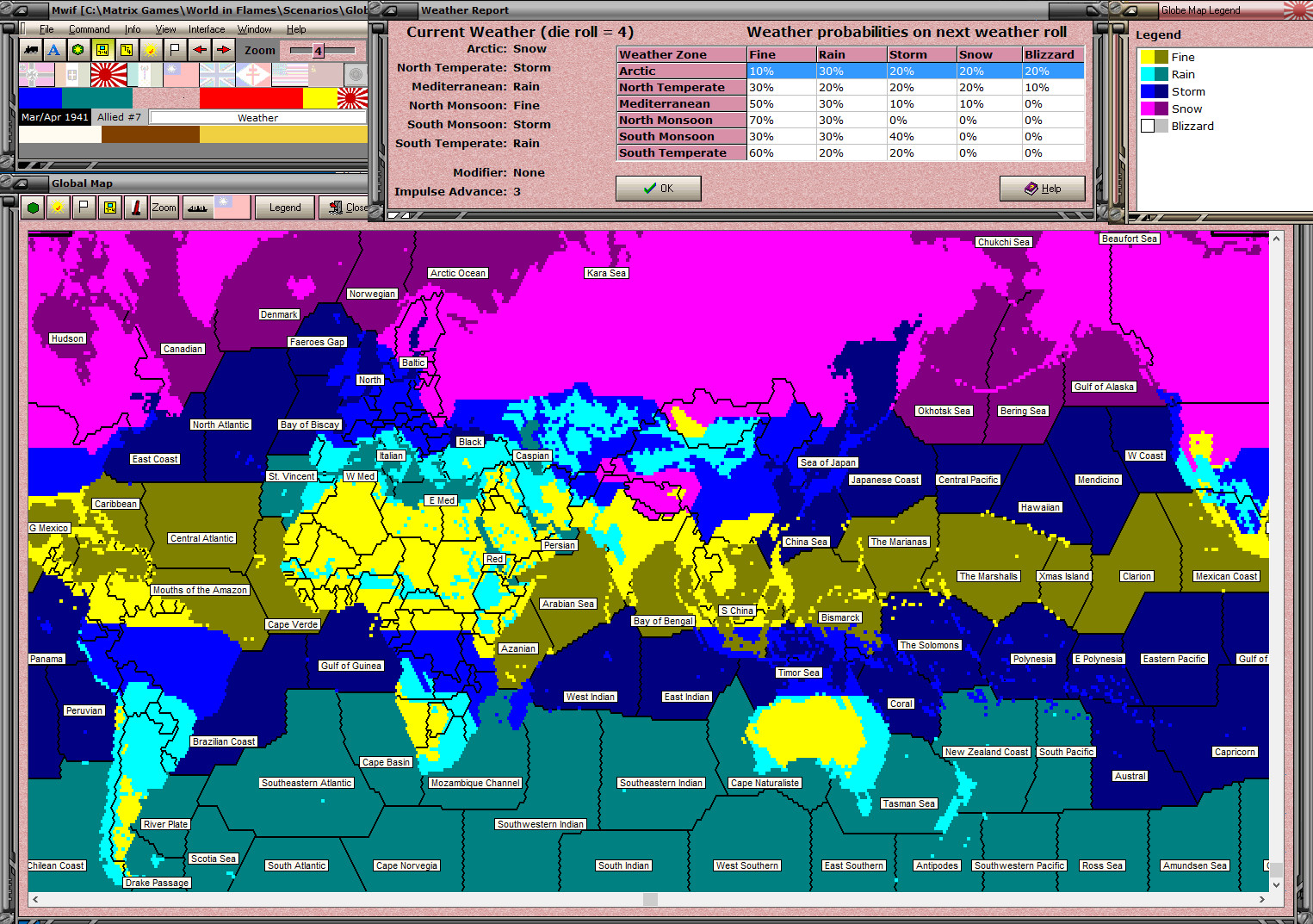Click the Hawaiian sea area label
This screenshot has height=924, width=1313.
tap(1040, 507)
